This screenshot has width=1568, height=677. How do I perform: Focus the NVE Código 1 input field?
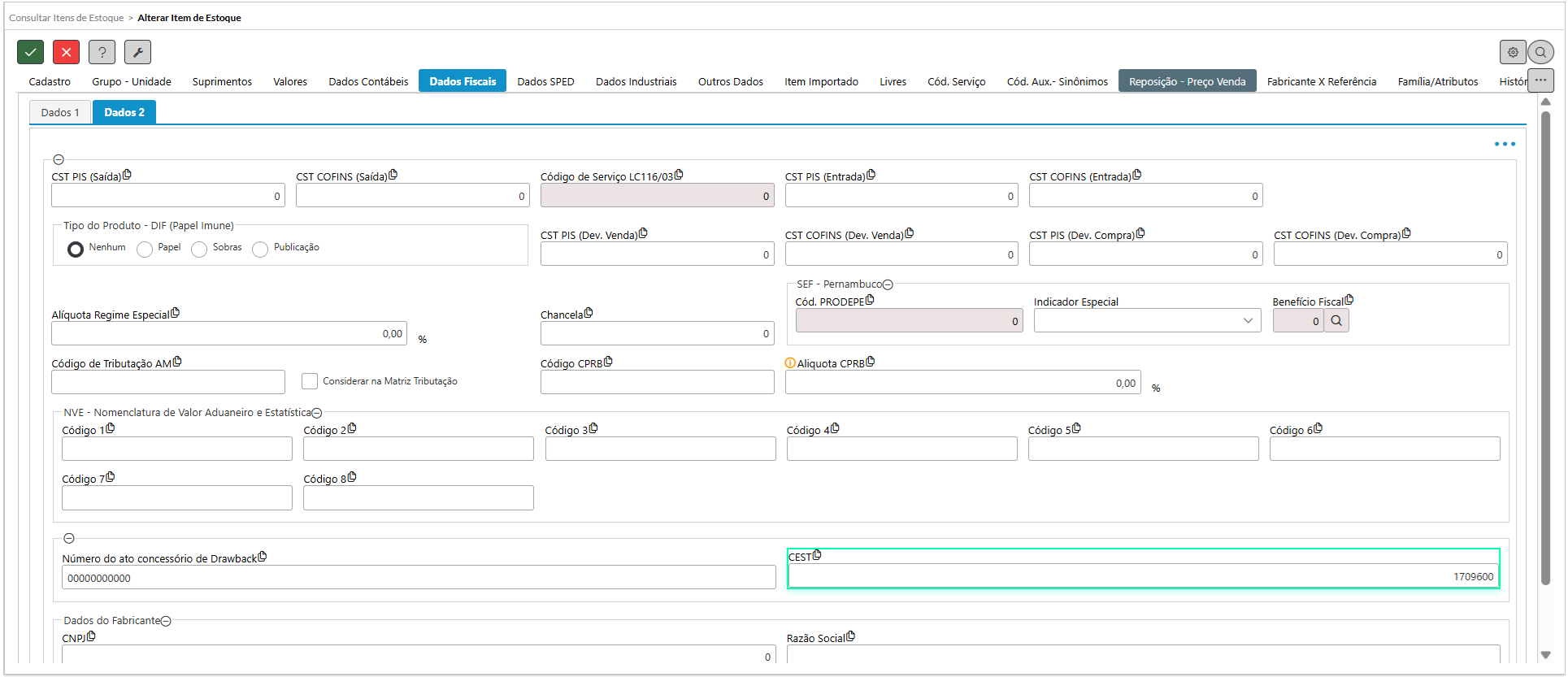(x=177, y=449)
